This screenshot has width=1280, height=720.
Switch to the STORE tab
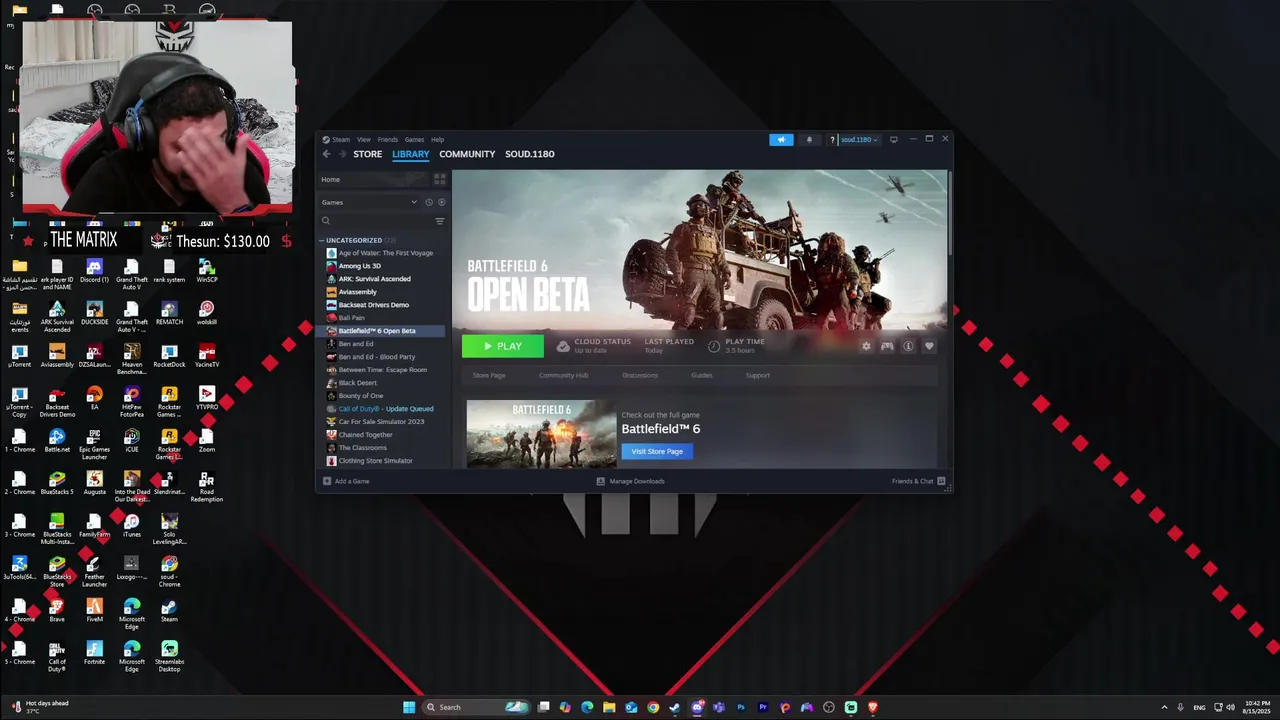(367, 154)
